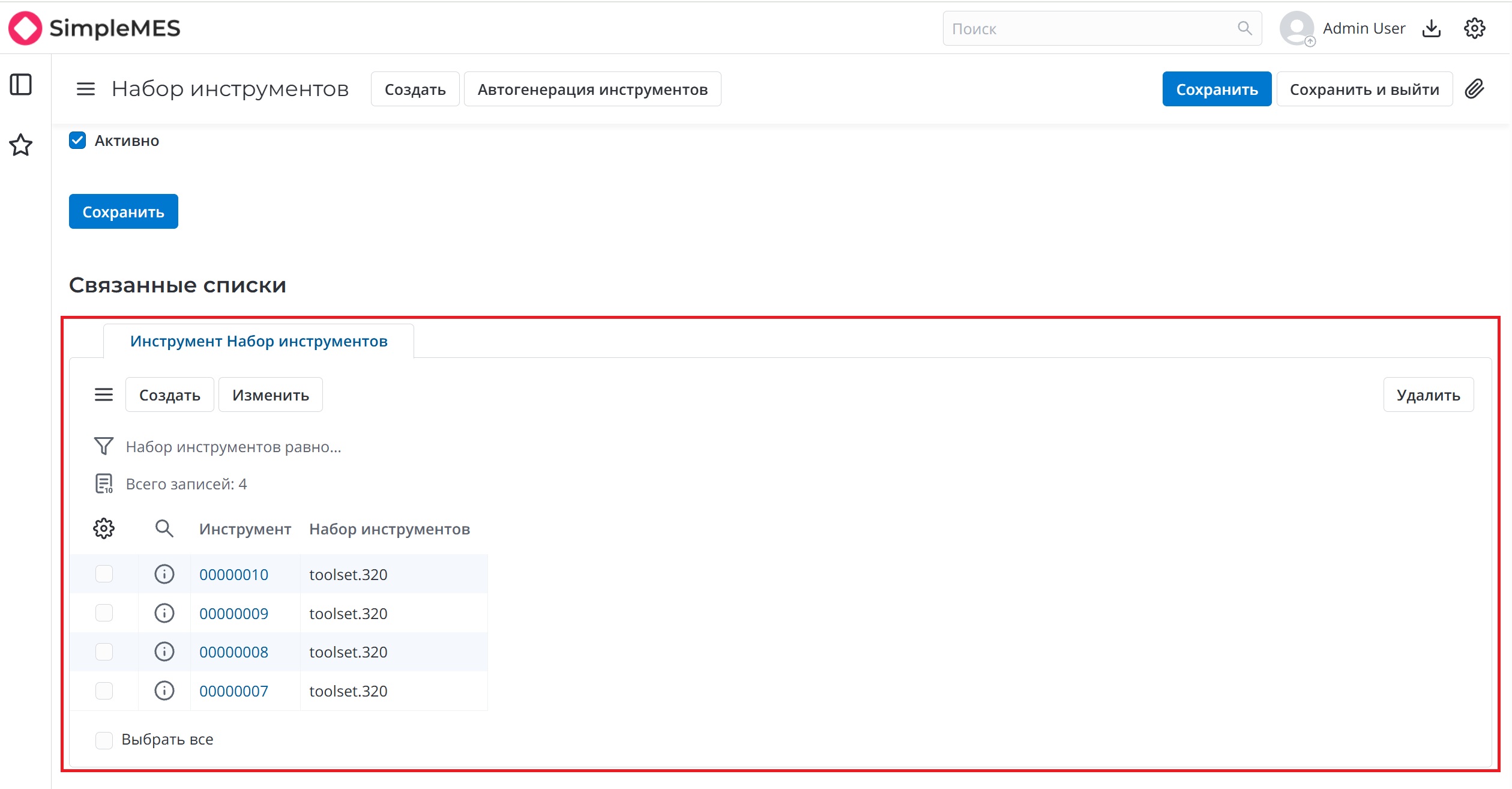1512x789 pixels.
Task: Open the favorites star icon in sidebar
Action: tap(21, 145)
